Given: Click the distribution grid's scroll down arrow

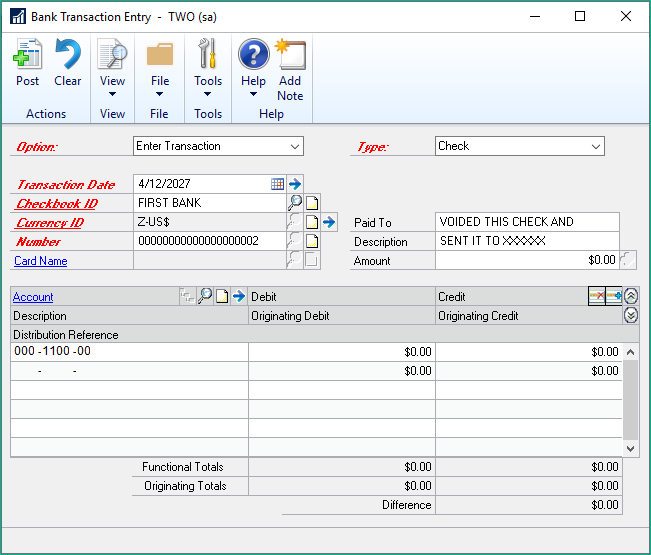Looking at the screenshot, I should [630, 449].
